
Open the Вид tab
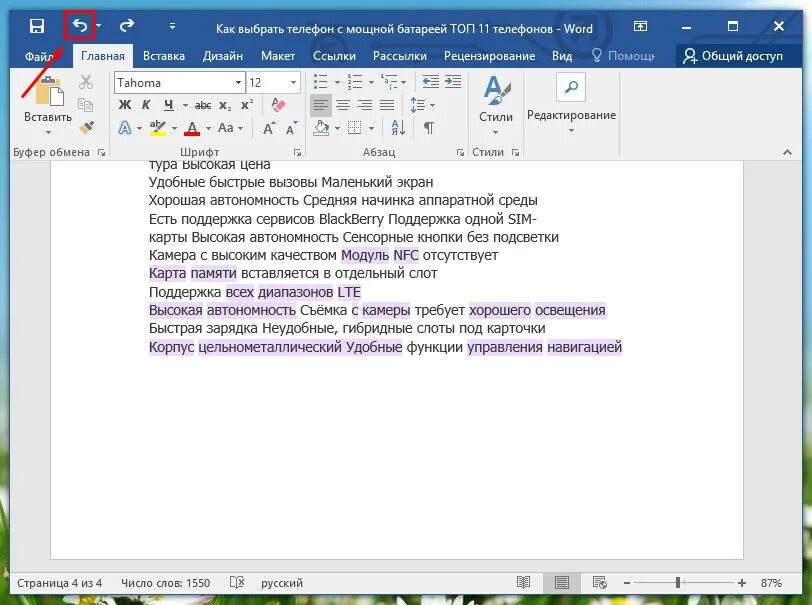(562, 56)
